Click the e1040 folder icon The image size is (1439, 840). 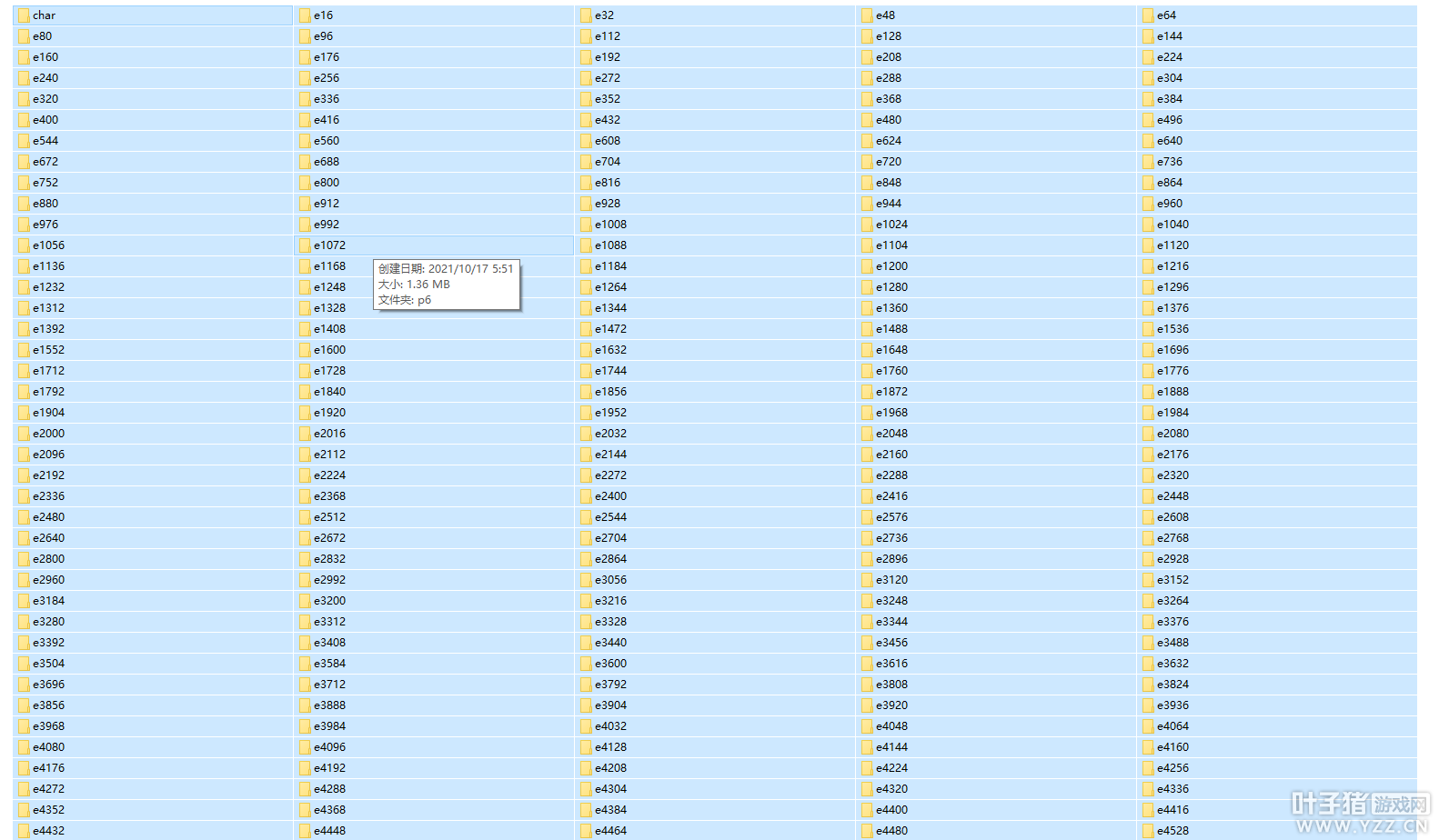(1148, 225)
